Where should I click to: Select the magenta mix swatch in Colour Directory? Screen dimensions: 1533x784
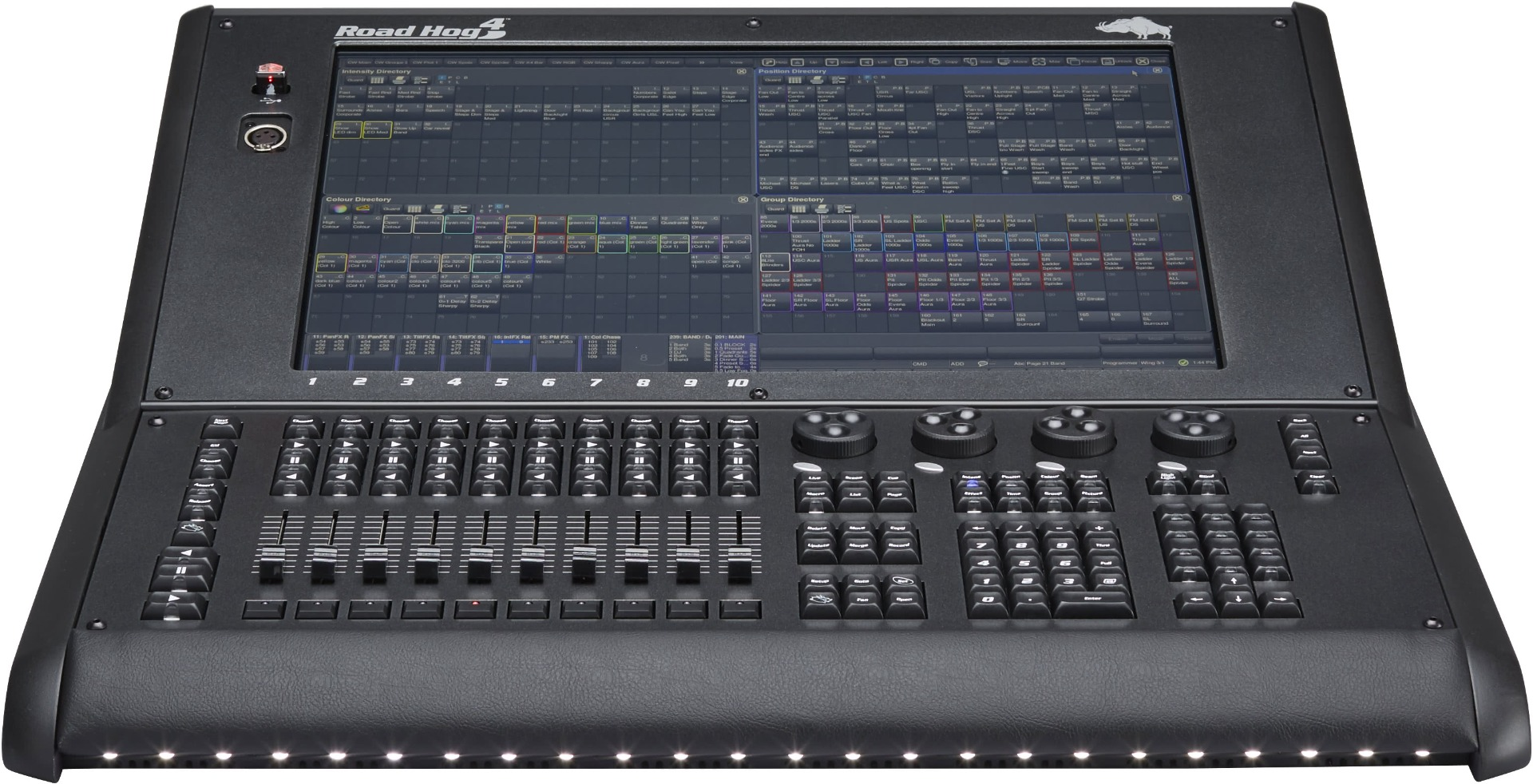tap(489, 224)
